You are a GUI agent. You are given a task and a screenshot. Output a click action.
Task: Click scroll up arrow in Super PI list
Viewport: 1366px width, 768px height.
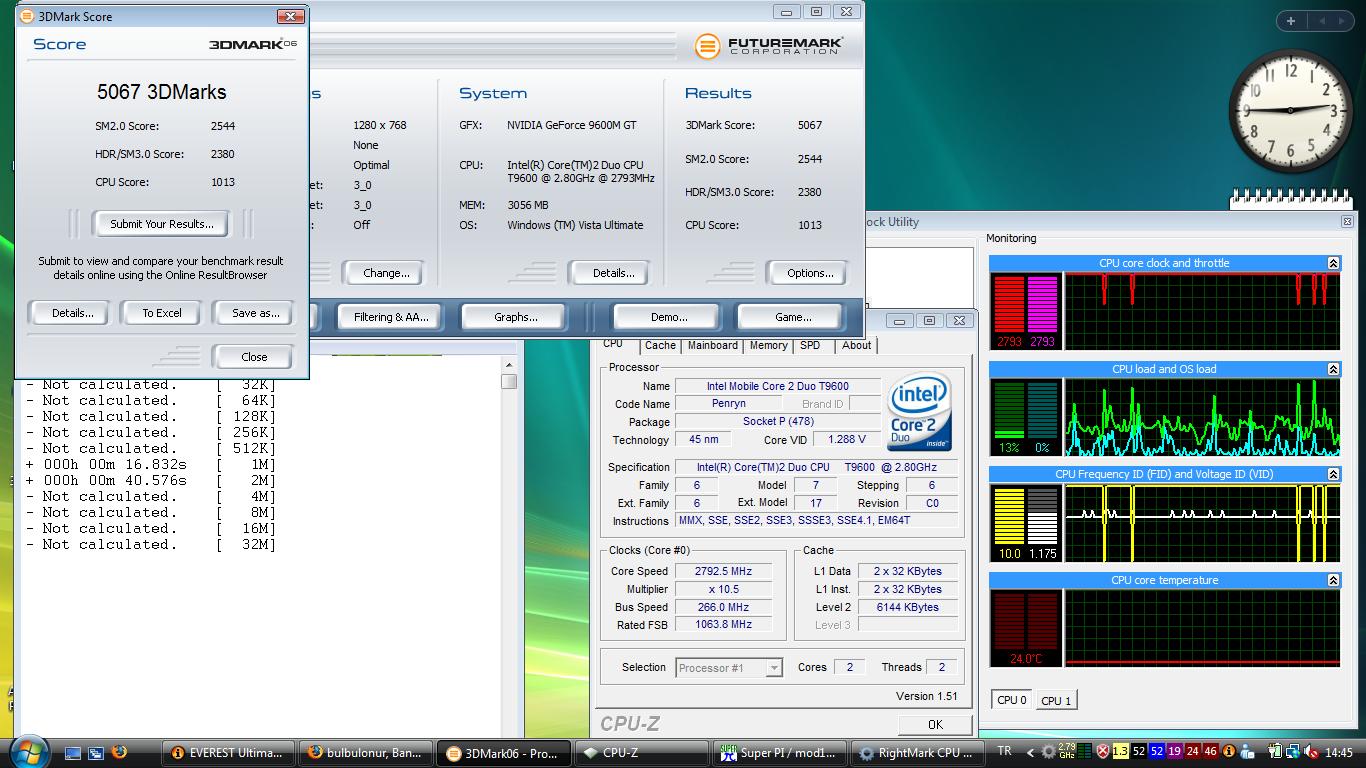point(509,365)
